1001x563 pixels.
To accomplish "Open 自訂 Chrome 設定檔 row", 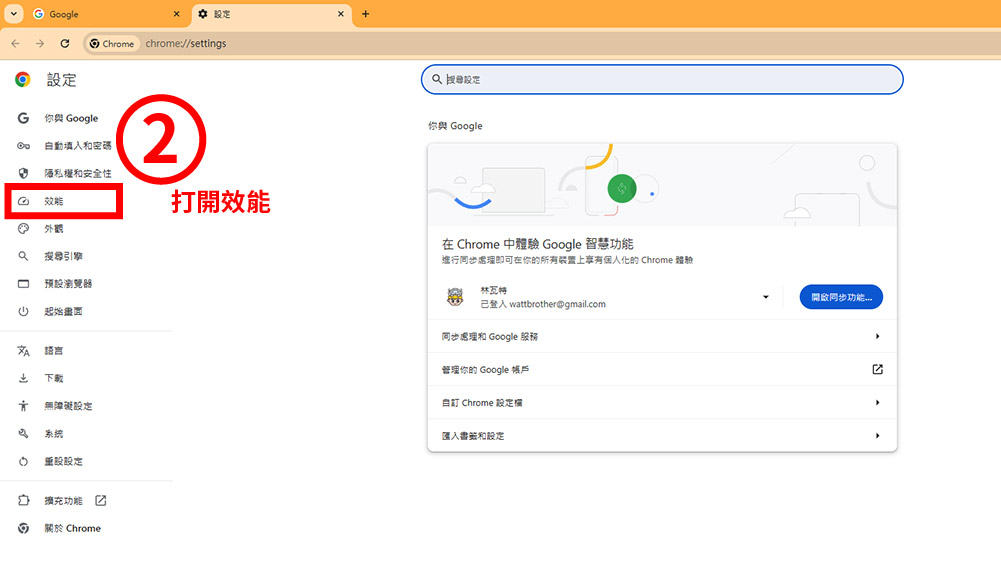I will [662, 403].
